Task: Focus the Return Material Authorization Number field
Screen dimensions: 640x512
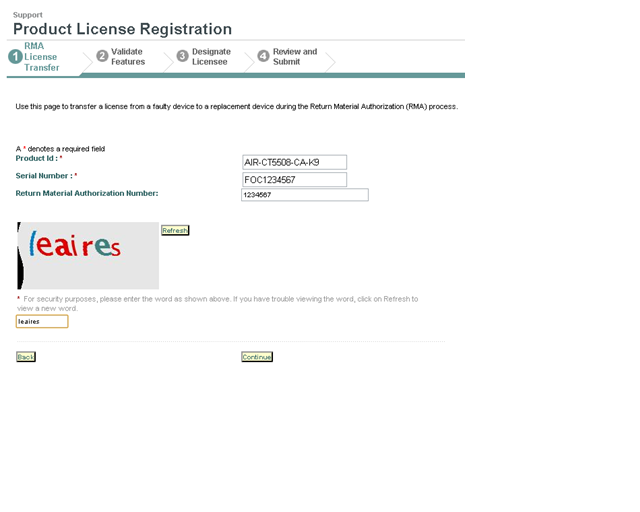Action: pos(305,195)
